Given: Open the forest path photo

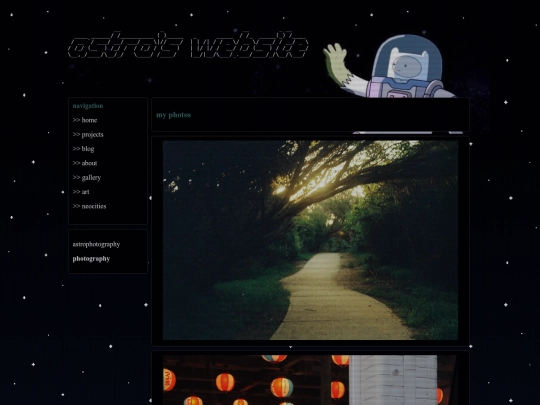Looking at the screenshot, I should pyautogui.click(x=310, y=240).
